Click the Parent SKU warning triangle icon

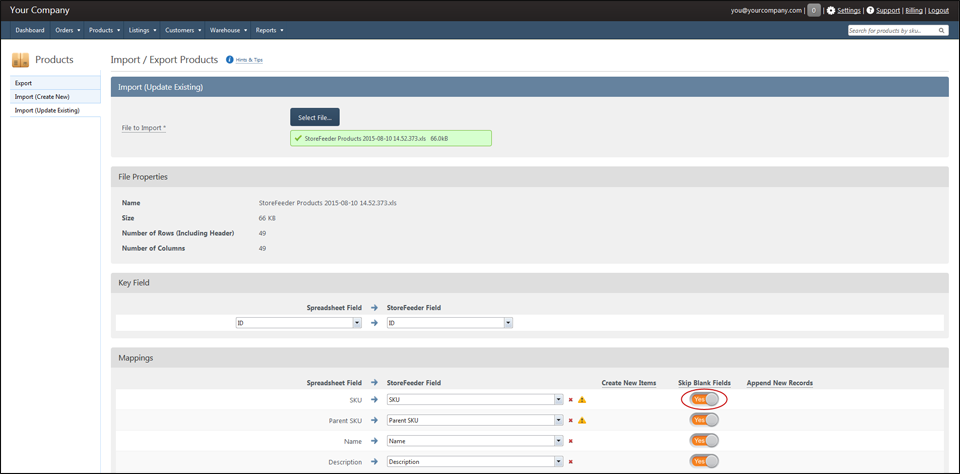(x=582, y=421)
